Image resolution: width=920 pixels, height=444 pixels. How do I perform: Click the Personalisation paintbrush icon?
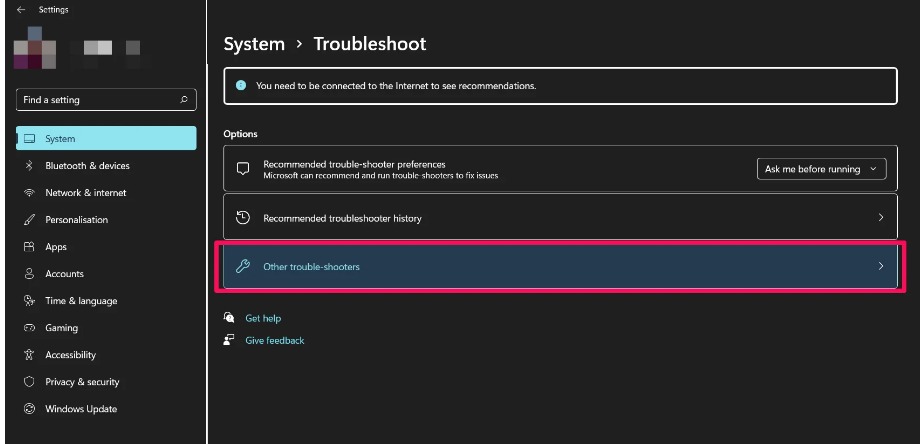click(x=29, y=220)
